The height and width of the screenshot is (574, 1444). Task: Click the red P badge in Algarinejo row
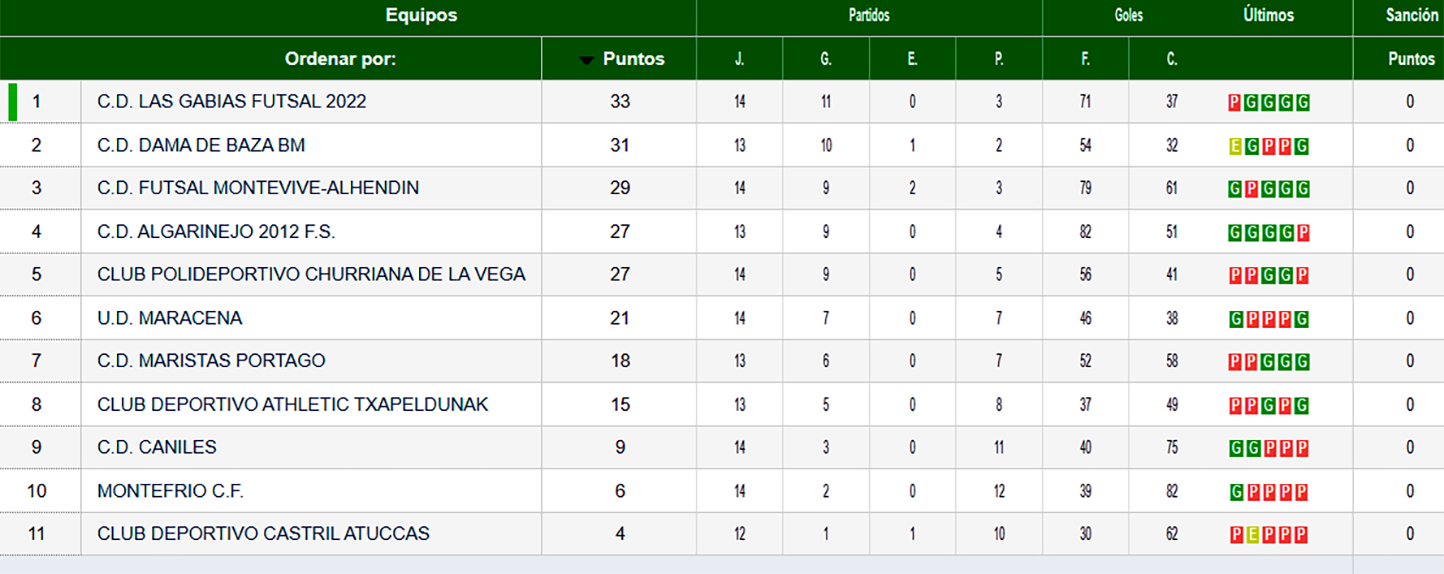click(x=1302, y=232)
